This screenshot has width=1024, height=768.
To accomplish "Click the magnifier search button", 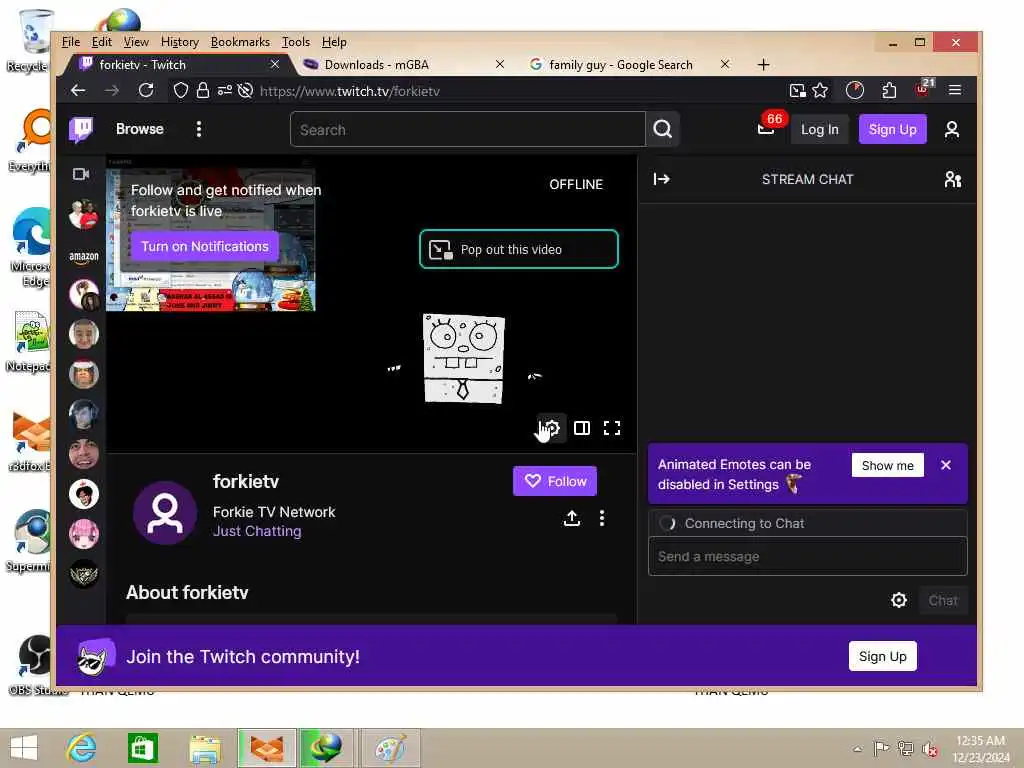I will [x=662, y=129].
